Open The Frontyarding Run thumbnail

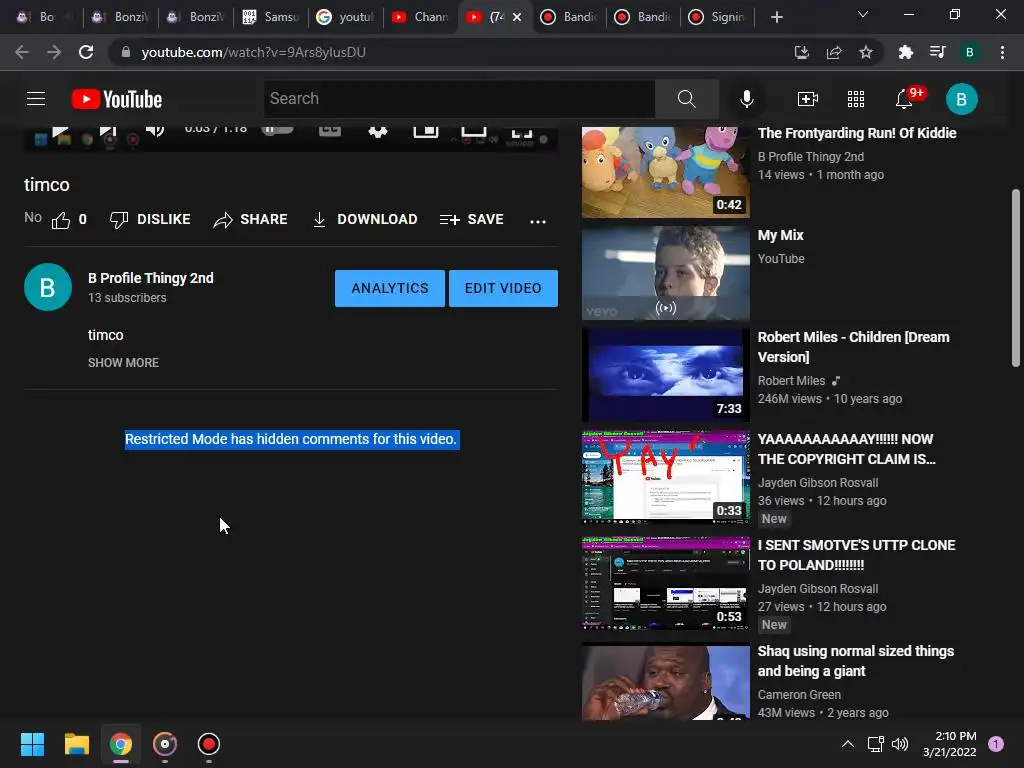click(x=665, y=172)
